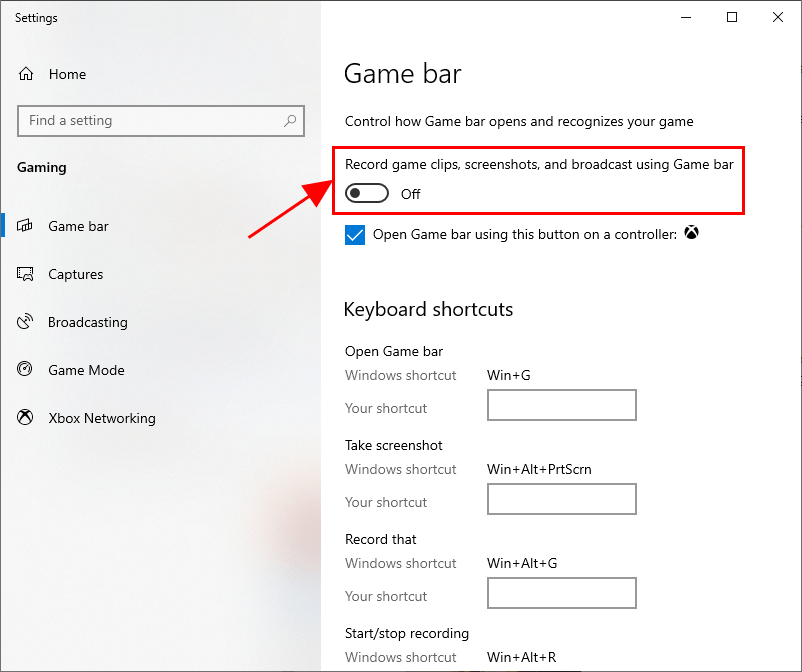Click the Game bar sidebar icon
The image size is (802, 672).
coord(25,226)
